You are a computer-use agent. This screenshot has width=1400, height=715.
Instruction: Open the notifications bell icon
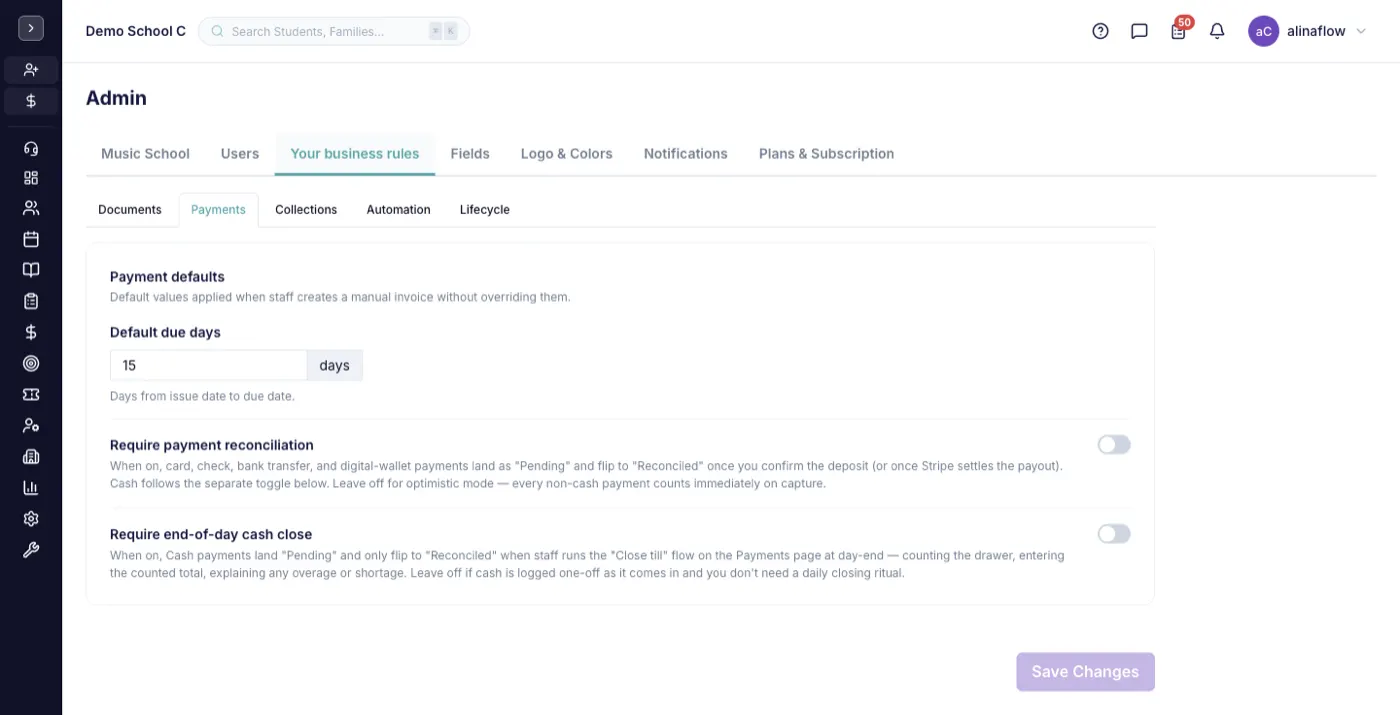1217,31
